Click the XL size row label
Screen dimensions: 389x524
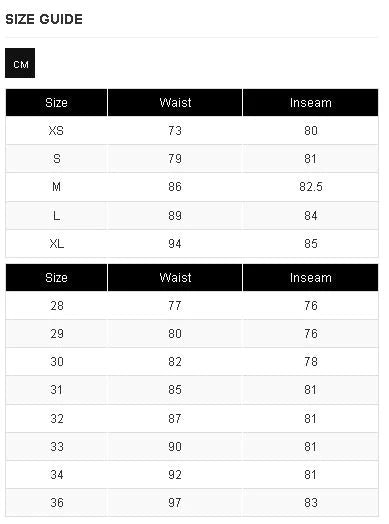coord(56,244)
